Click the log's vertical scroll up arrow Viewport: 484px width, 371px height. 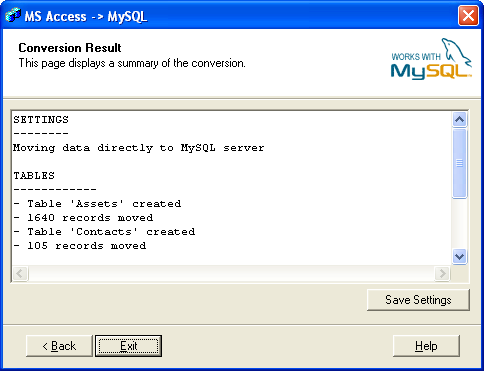pos(460,120)
